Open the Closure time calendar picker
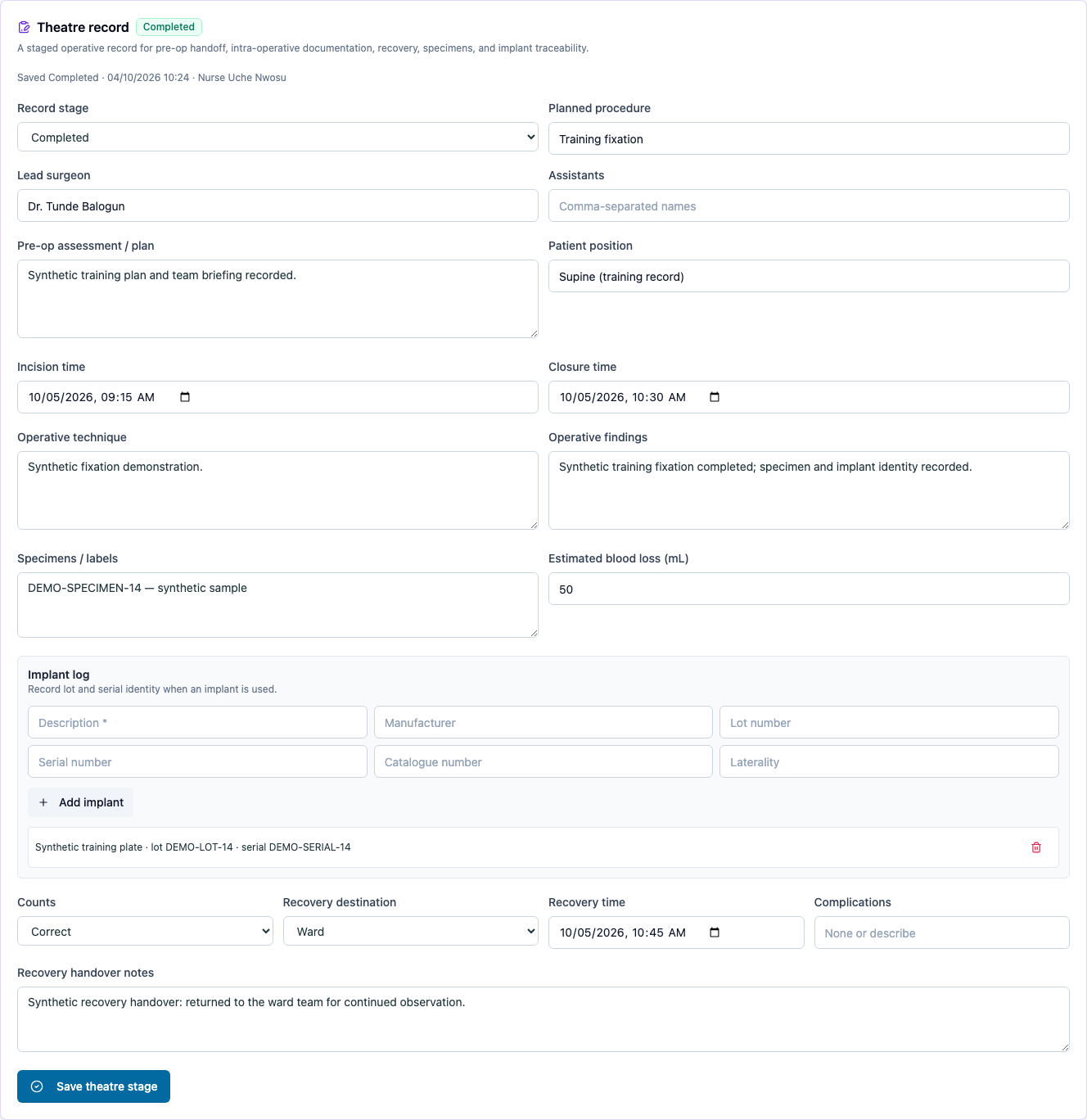1087x1120 pixels. coord(715,397)
